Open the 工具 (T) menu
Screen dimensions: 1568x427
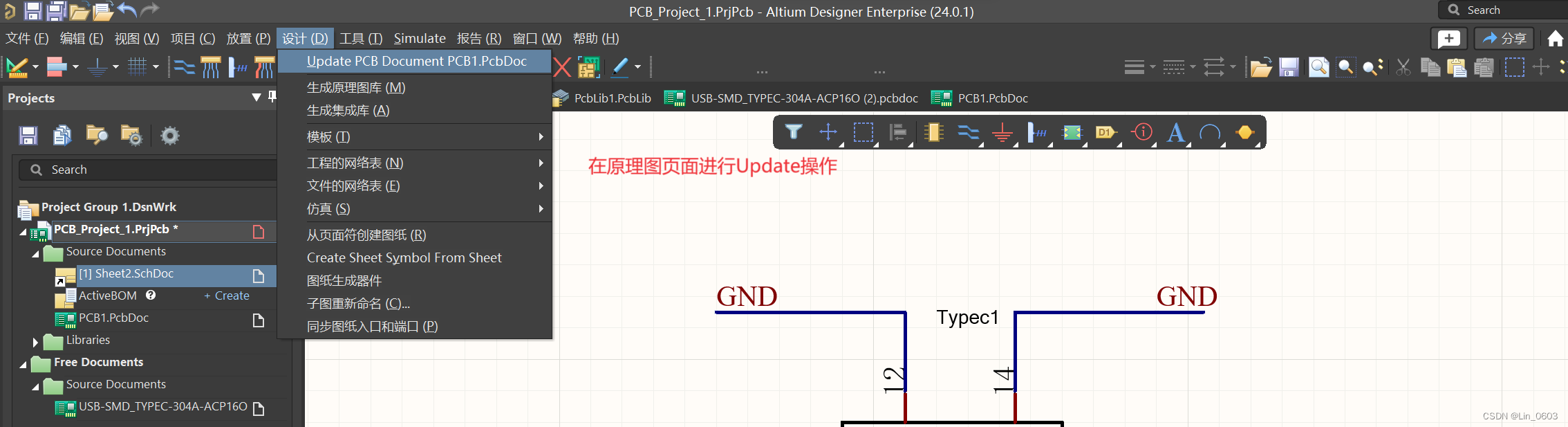(361, 39)
